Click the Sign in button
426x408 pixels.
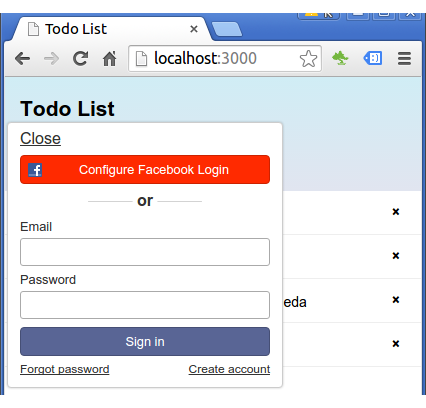tap(145, 341)
